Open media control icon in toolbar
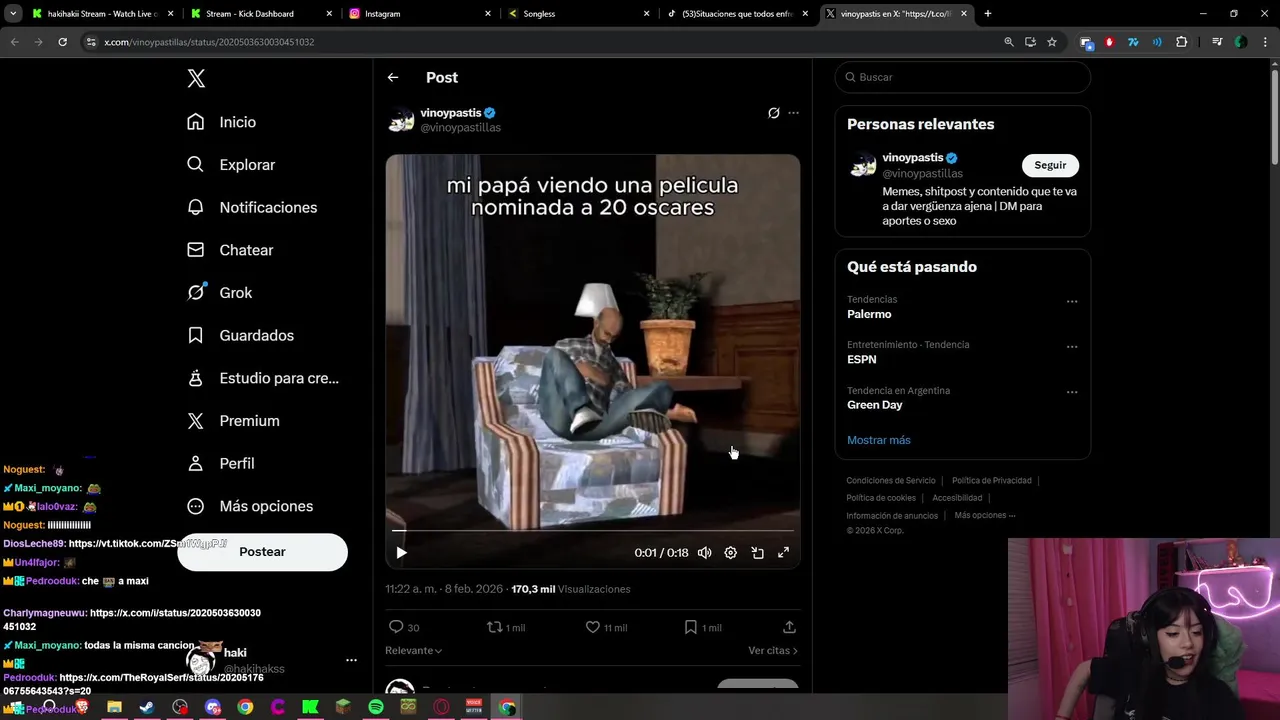The height and width of the screenshot is (720, 1280). tap(1217, 42)
